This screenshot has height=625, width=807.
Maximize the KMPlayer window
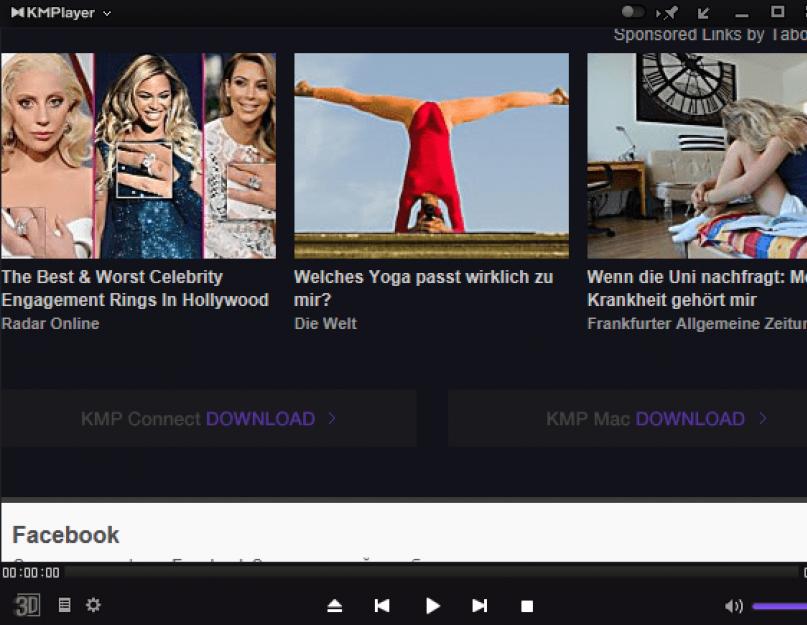pos(777,12)
